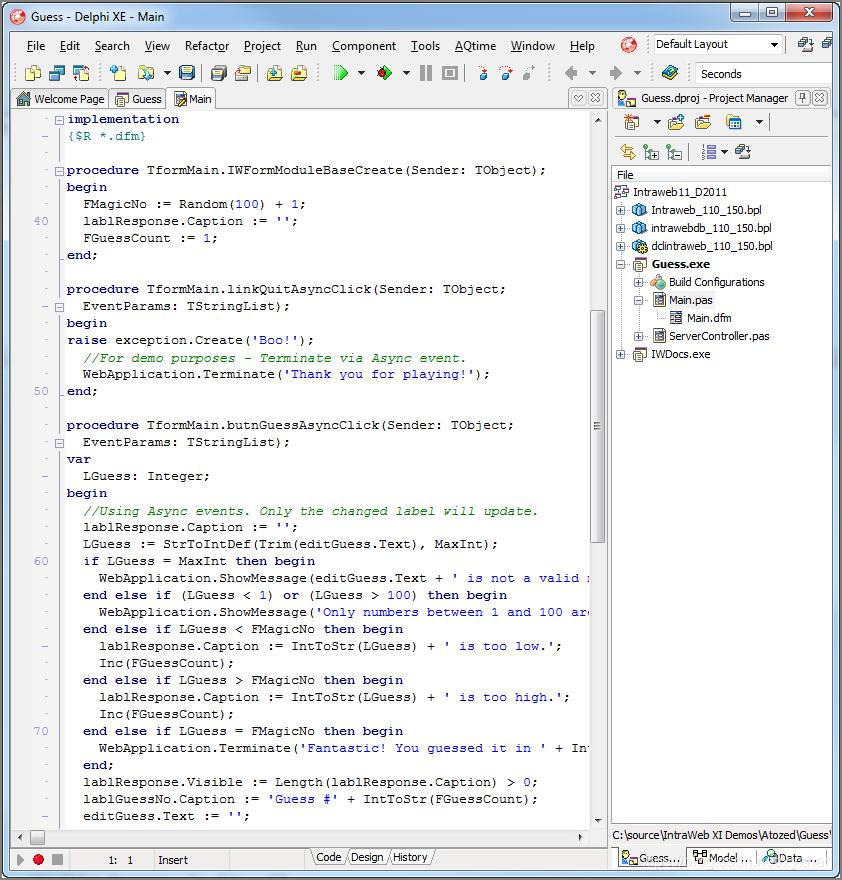Collapse the Guess.exe tree node

[620, 264]
